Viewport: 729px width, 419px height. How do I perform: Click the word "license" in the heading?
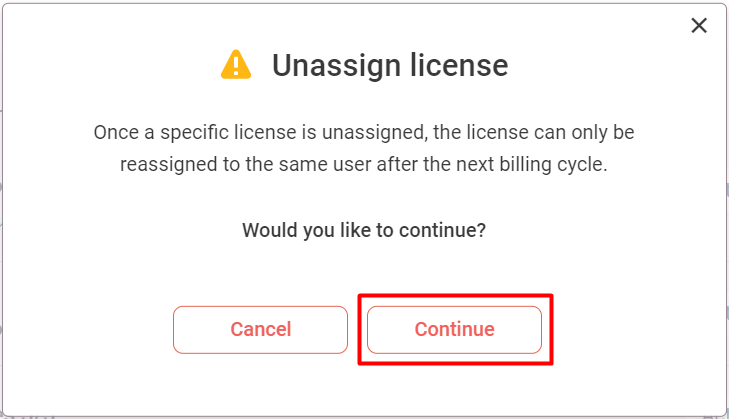pyautogui.click(x=459, y=65)
